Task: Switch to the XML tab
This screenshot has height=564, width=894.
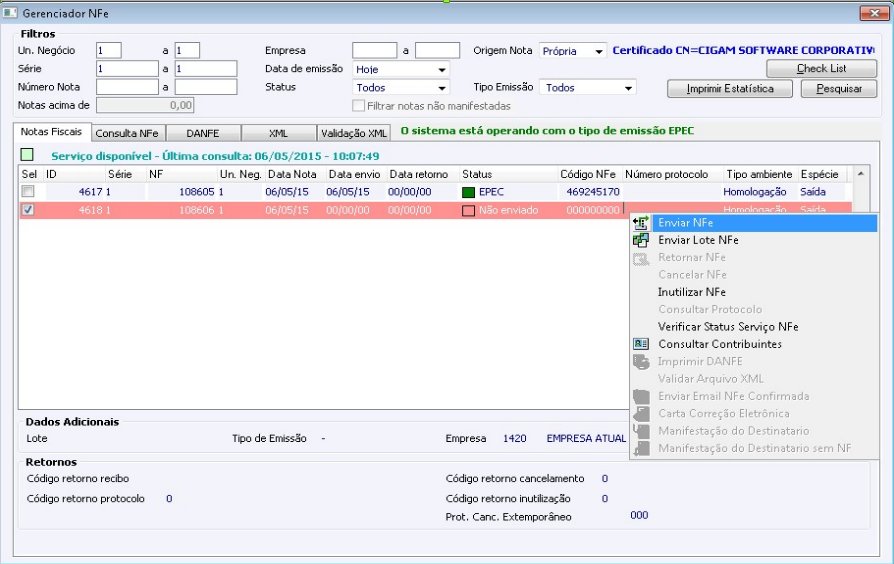Action: click(x=278, y=133)
